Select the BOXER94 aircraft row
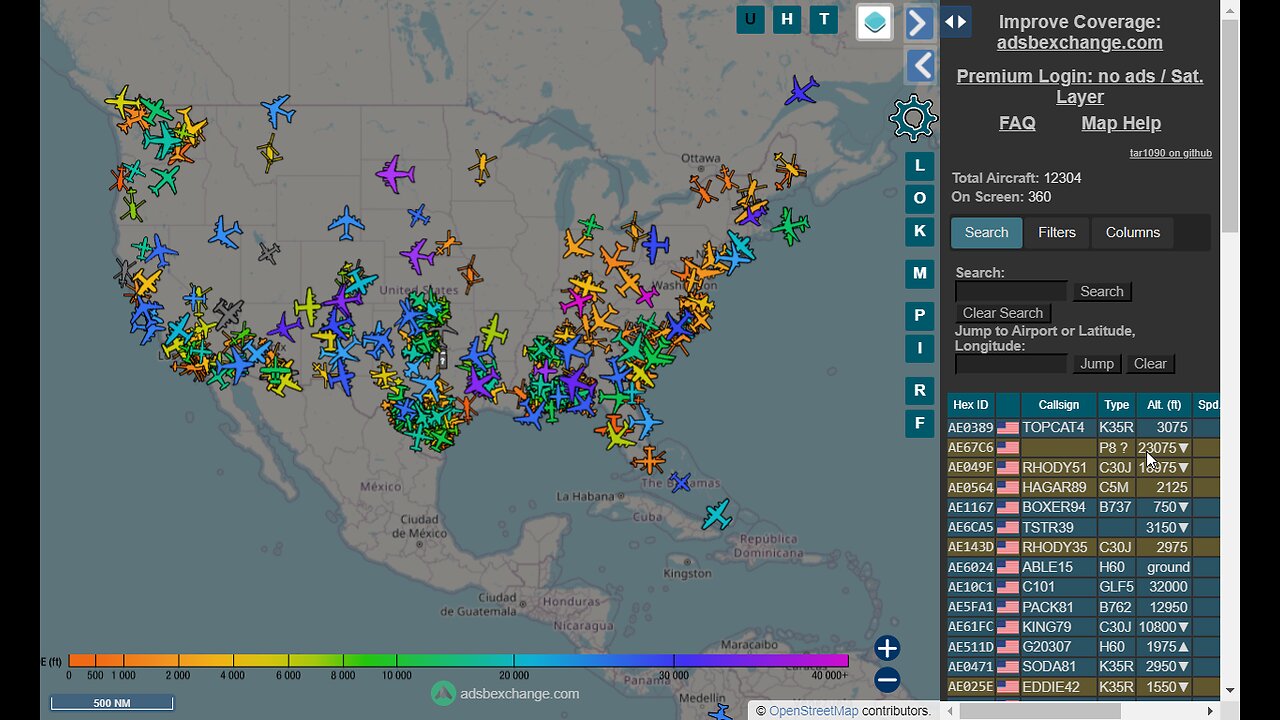 (1083, 507)
